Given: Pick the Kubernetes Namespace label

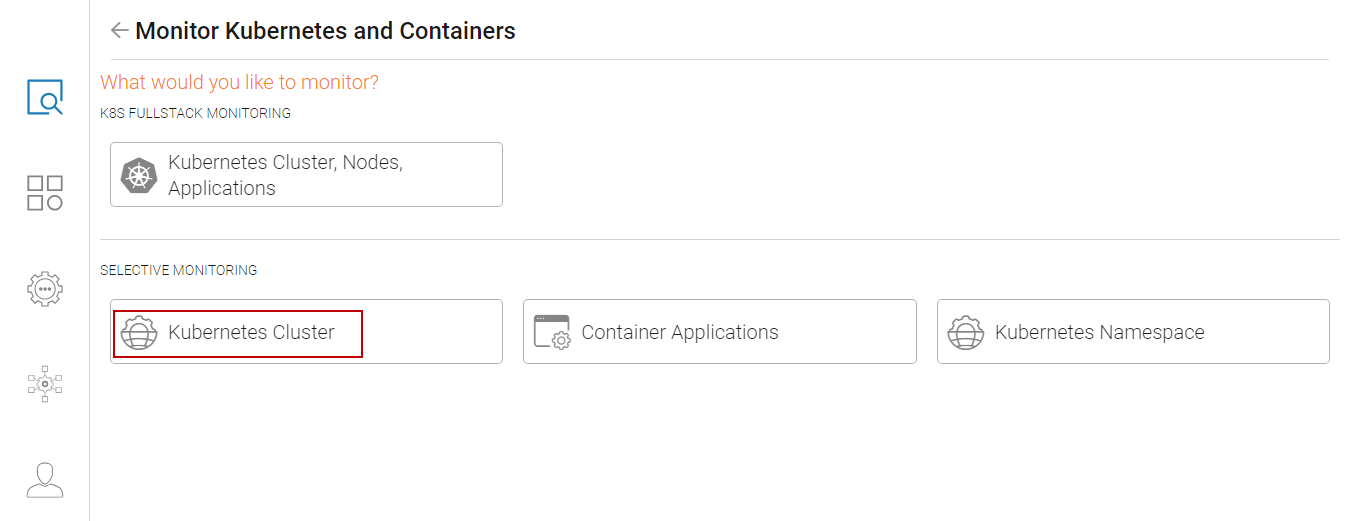Looking at the screenshot, I should coord(1099,333).
